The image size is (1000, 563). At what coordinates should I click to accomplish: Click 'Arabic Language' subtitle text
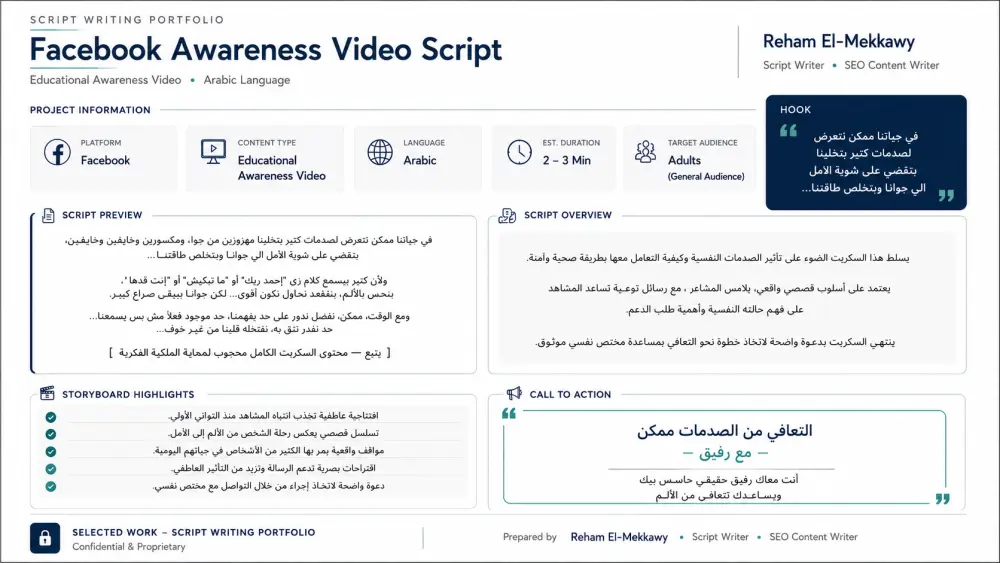(x=247, y=80)
